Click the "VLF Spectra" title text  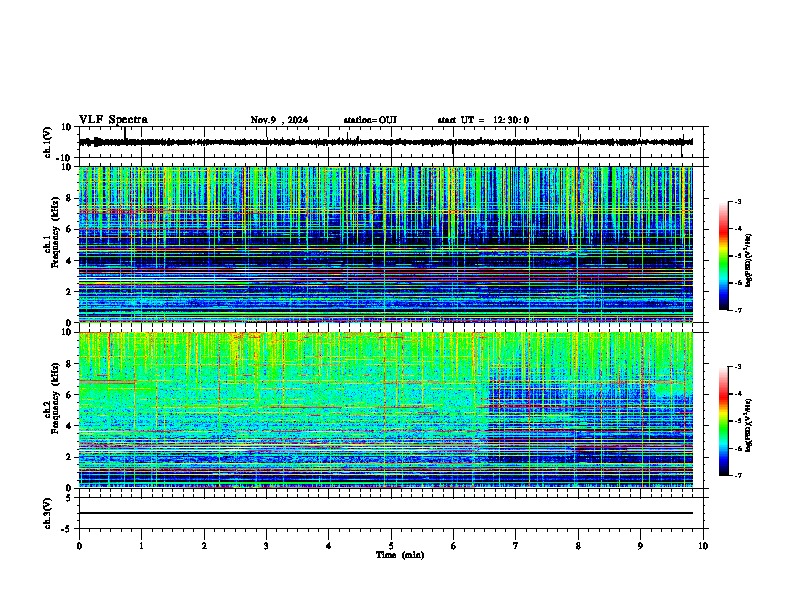pyautogui.click(x=113, y=120)
